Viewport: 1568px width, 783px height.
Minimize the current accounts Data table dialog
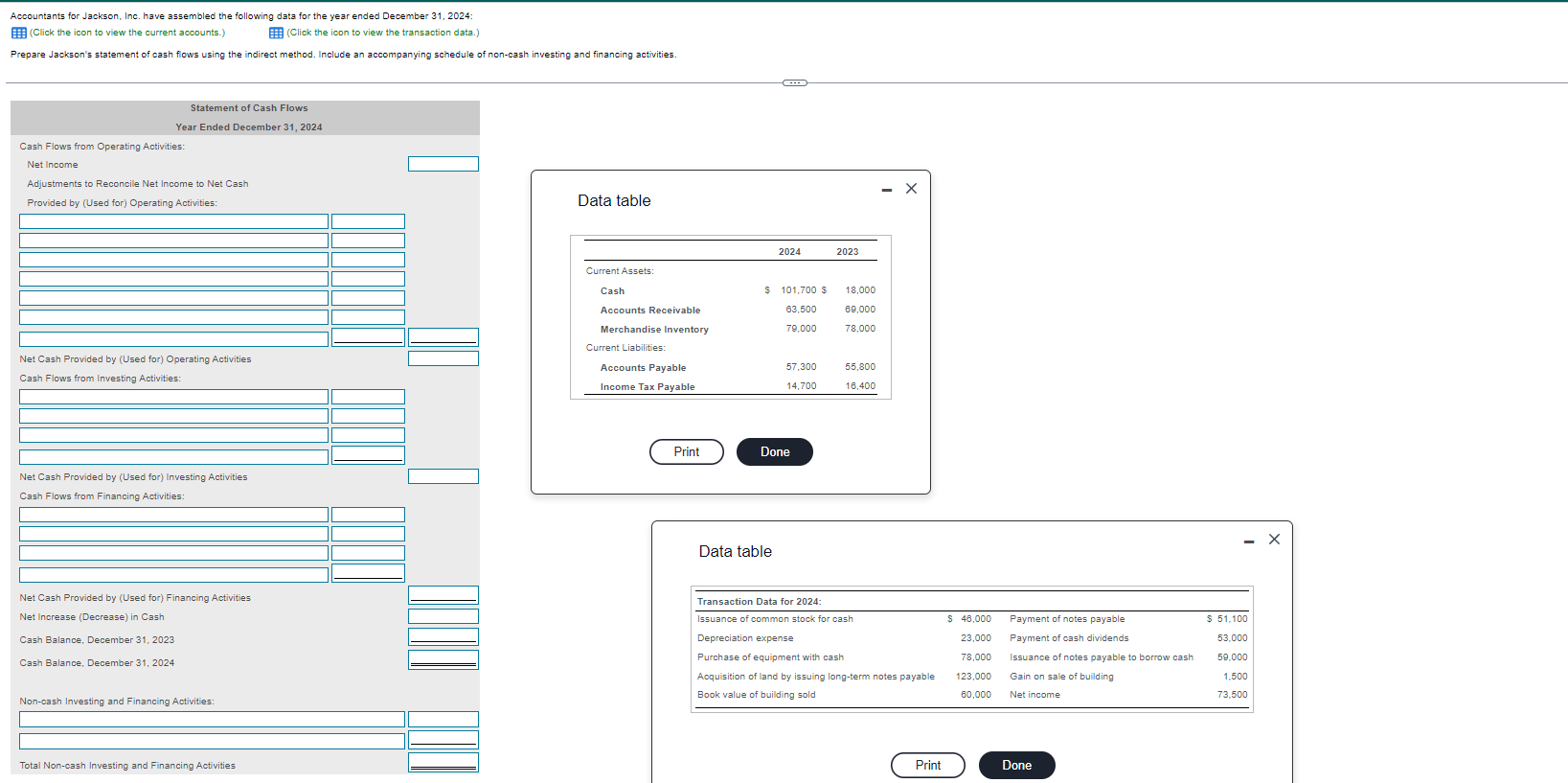pos(887,190)
